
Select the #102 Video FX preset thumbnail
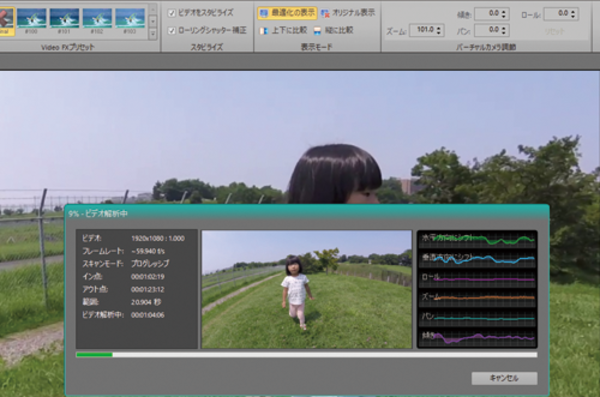pyautogui.click(x=97, y=18)
